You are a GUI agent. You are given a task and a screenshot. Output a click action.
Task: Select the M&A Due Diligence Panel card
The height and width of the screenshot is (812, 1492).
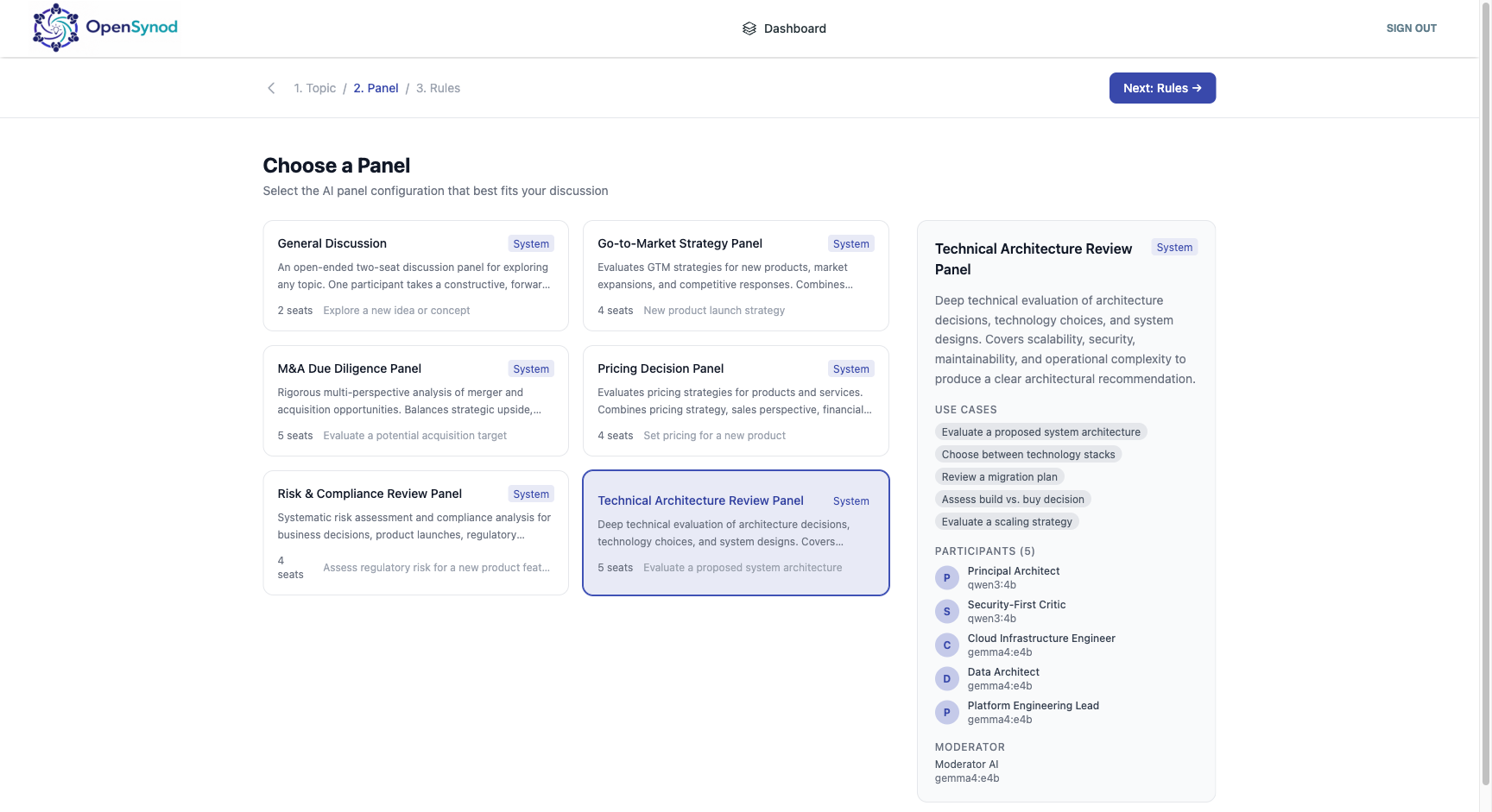(x=415, y=400)
